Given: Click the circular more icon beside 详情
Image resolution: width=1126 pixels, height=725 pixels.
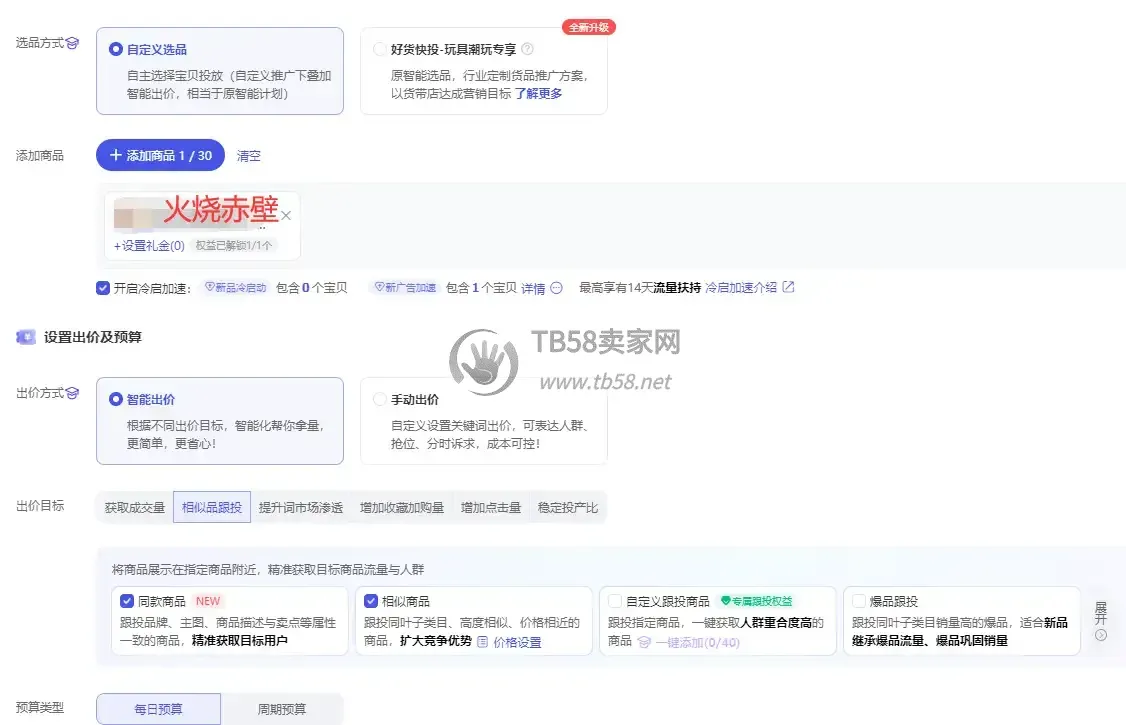Looking at the screenshot, I should (x=557, y=288).
